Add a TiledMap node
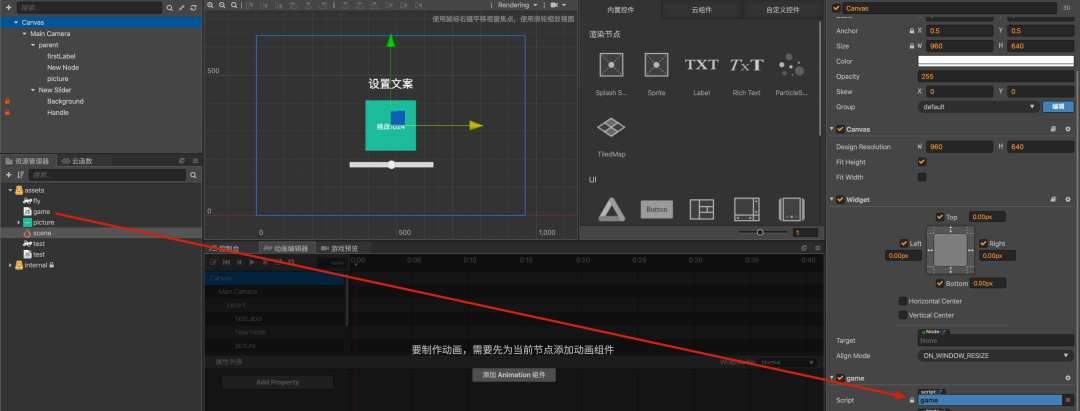Screen dimensions: 1080x411 coord(611,127)
